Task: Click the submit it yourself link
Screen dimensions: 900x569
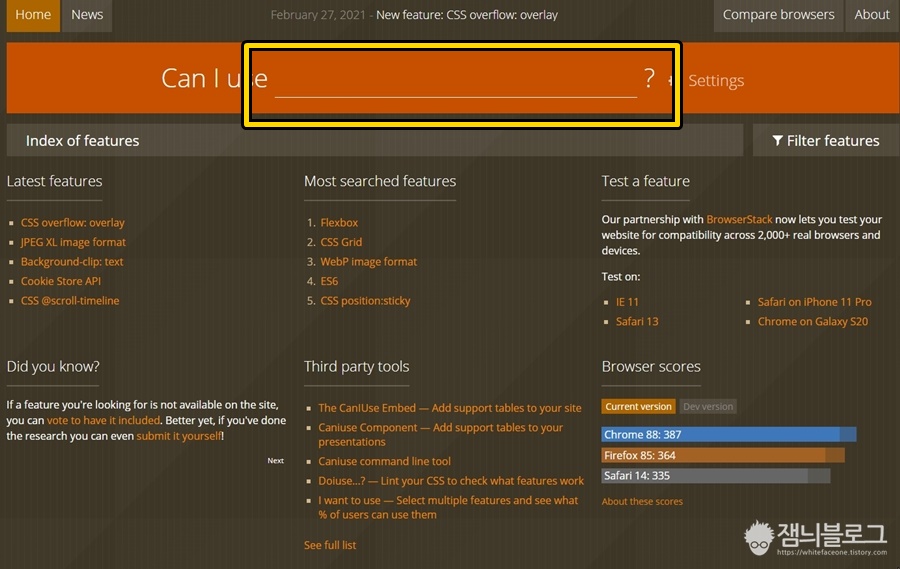Action: pos(179,436)
